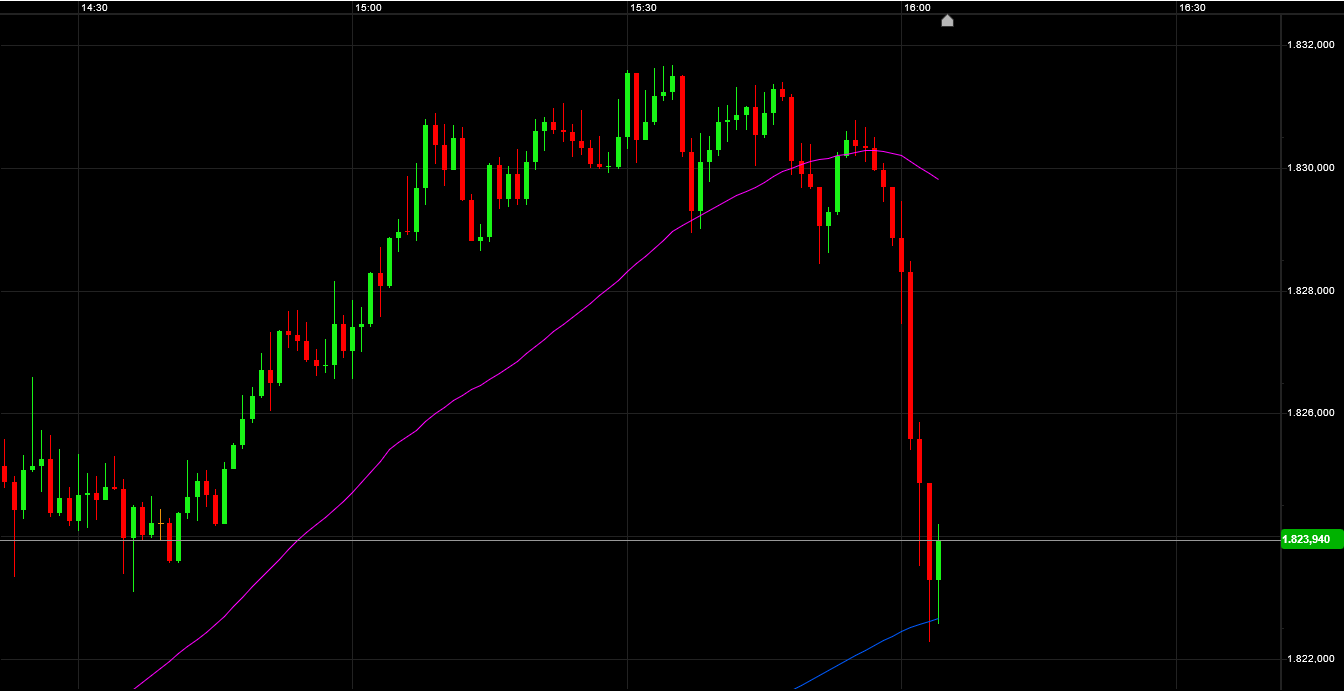Click the 16:30 time axis label

[x=1192, y=7]
